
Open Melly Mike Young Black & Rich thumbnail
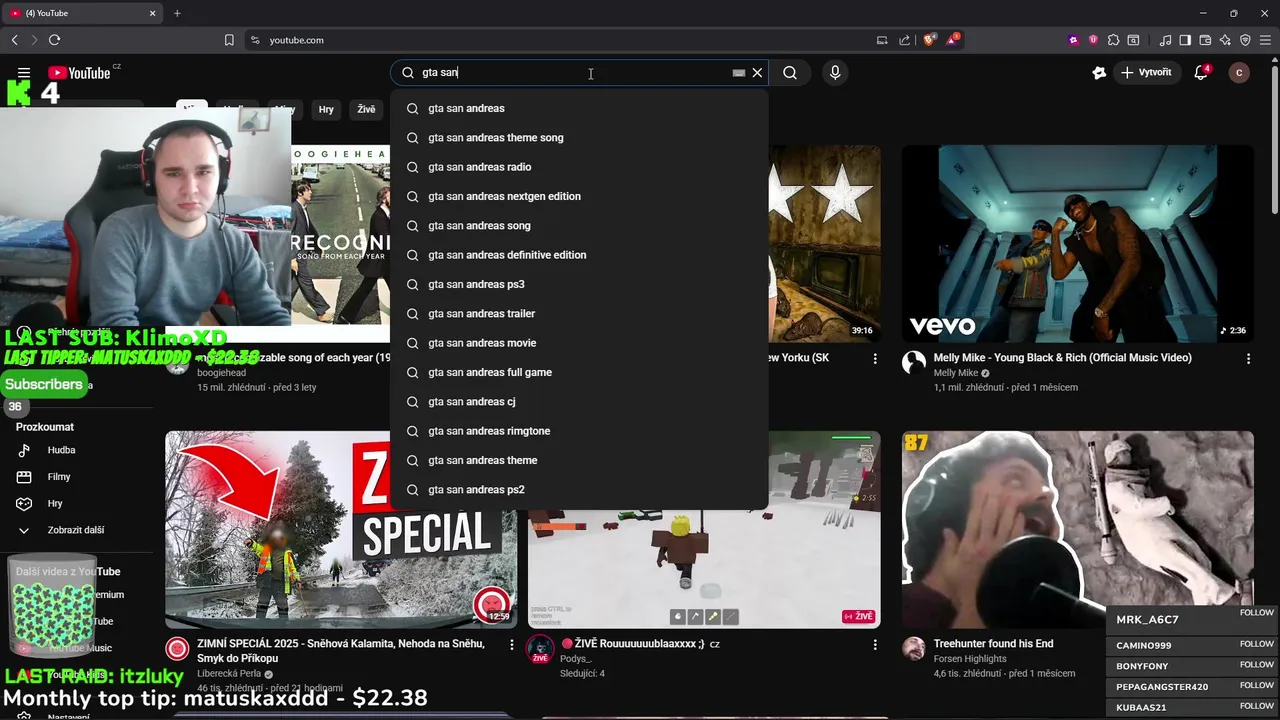click(x=1077, y=244)
